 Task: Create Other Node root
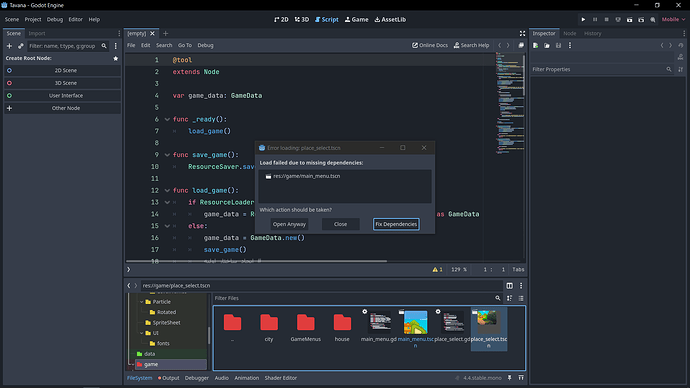[62, 108]
